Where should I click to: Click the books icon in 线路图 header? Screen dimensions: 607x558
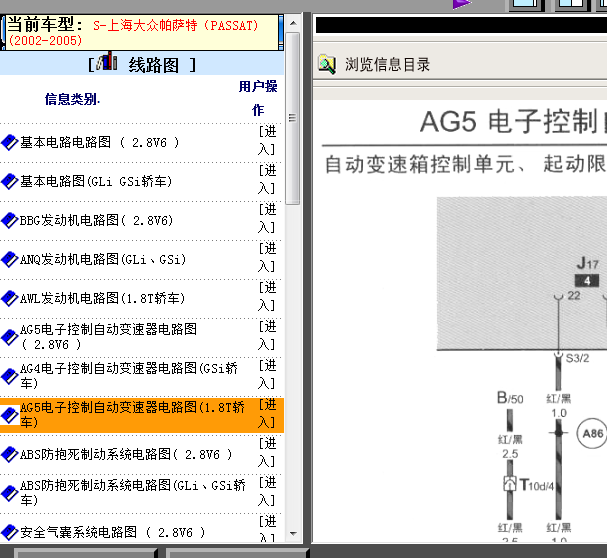[x=107, y=62]
